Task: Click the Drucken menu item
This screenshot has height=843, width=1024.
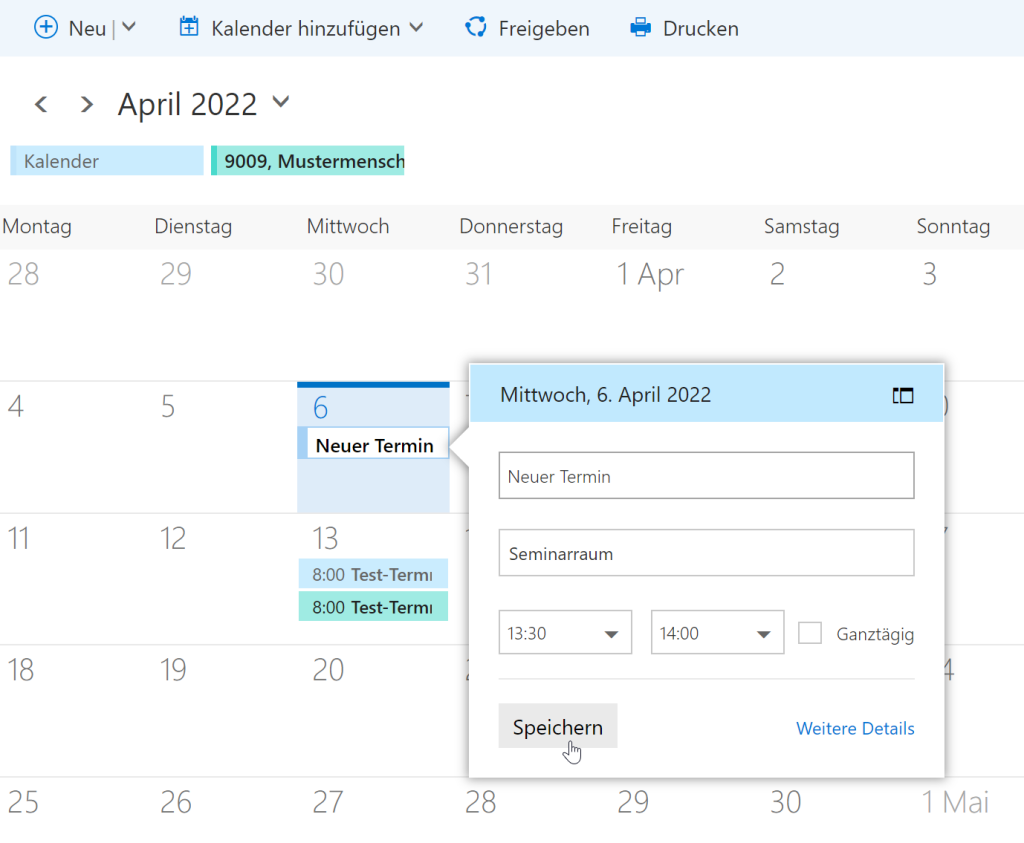Action: pos(700,28)
